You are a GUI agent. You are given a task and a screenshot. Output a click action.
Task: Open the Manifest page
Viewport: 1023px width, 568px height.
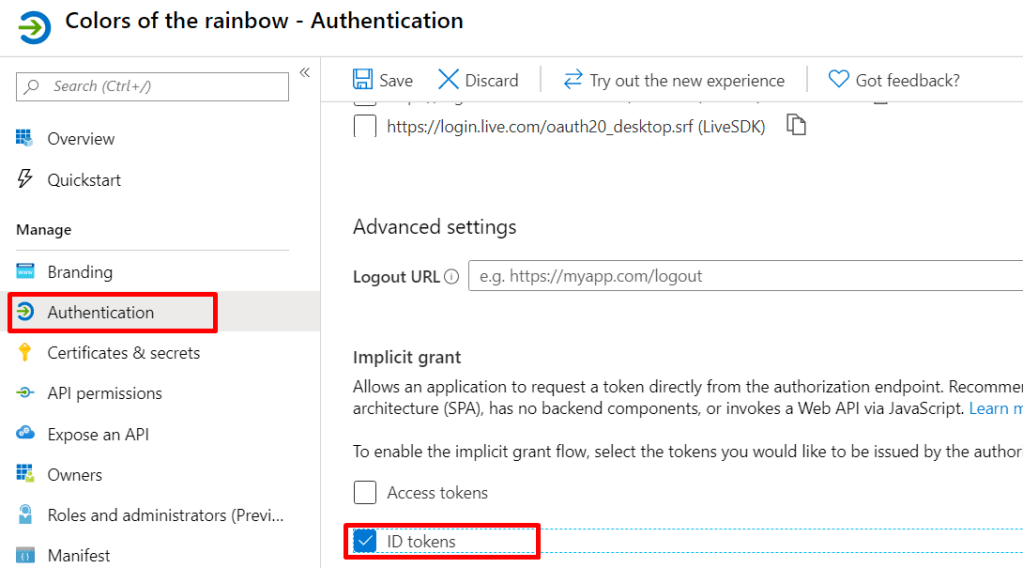tap(78, 555)
